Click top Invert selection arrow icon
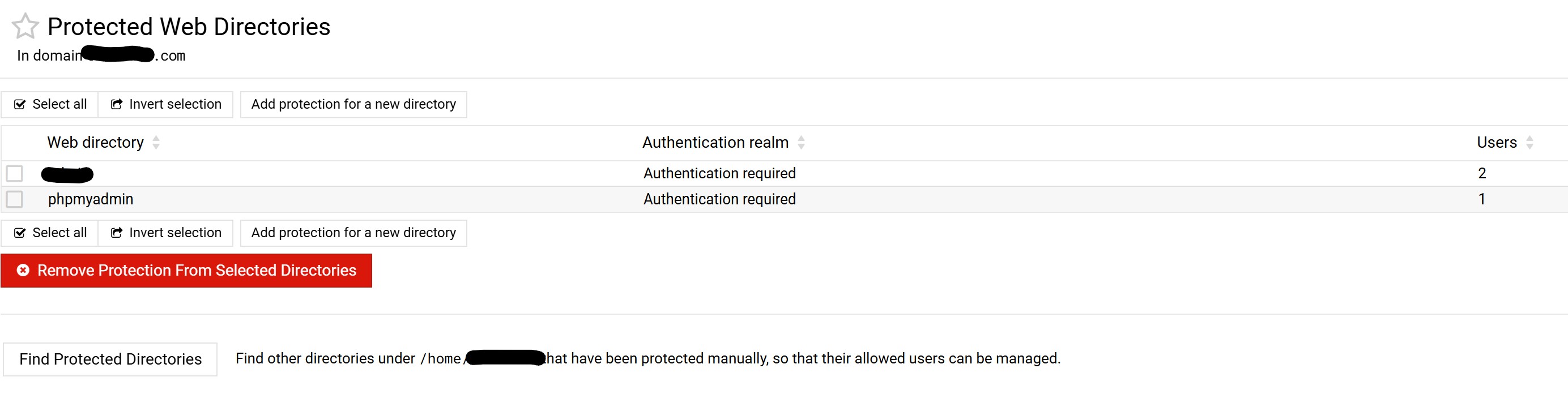The width and height of the screenshot is (1568, 394). [x=116, y=105]
